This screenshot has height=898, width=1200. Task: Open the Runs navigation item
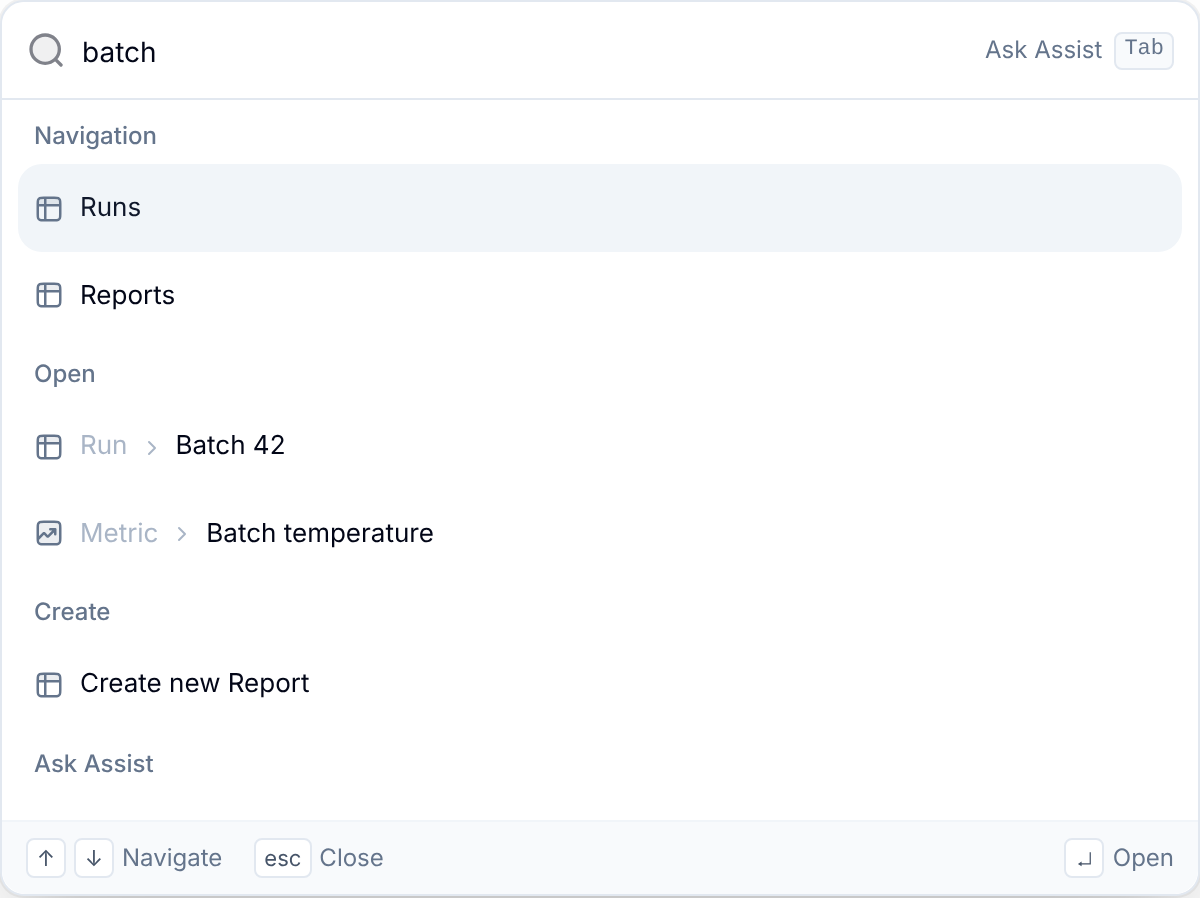[600, 208]
